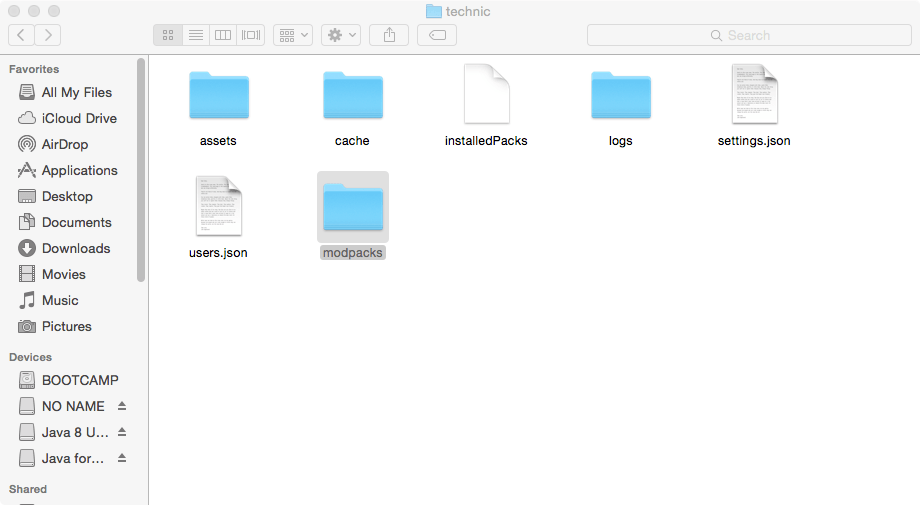The height and width of the screenshot is (505, 920).
Task: Select the users.json file icon
Action: (x=219, y=206)
